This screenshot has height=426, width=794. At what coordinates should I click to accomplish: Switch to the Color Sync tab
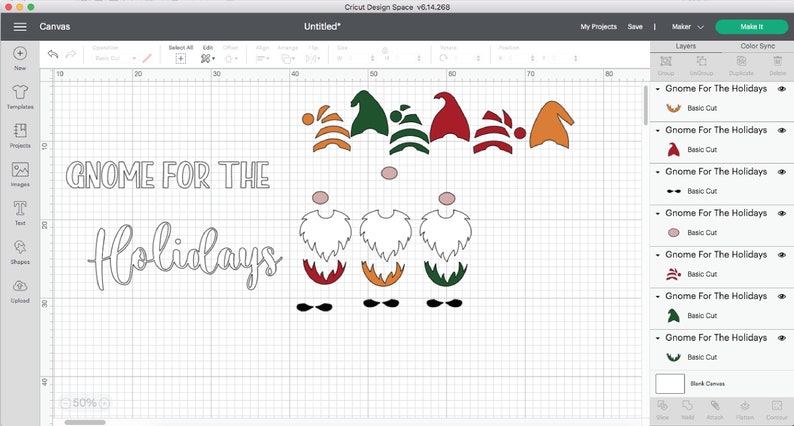758,46
